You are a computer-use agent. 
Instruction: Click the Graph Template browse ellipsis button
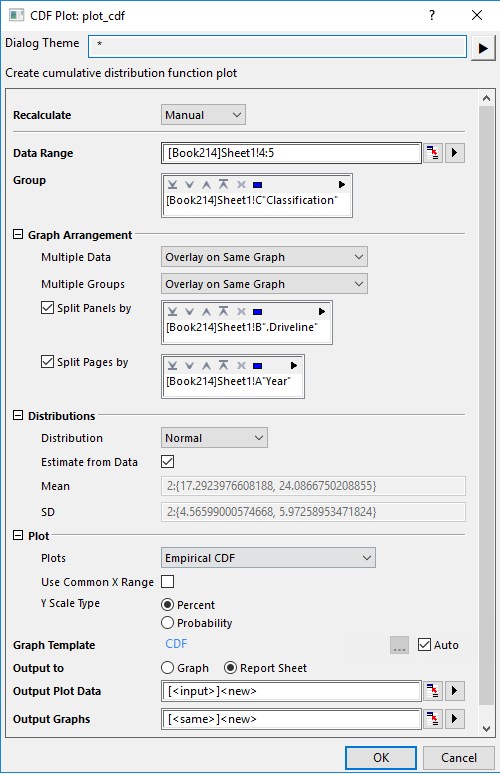[x=399, y=645]
